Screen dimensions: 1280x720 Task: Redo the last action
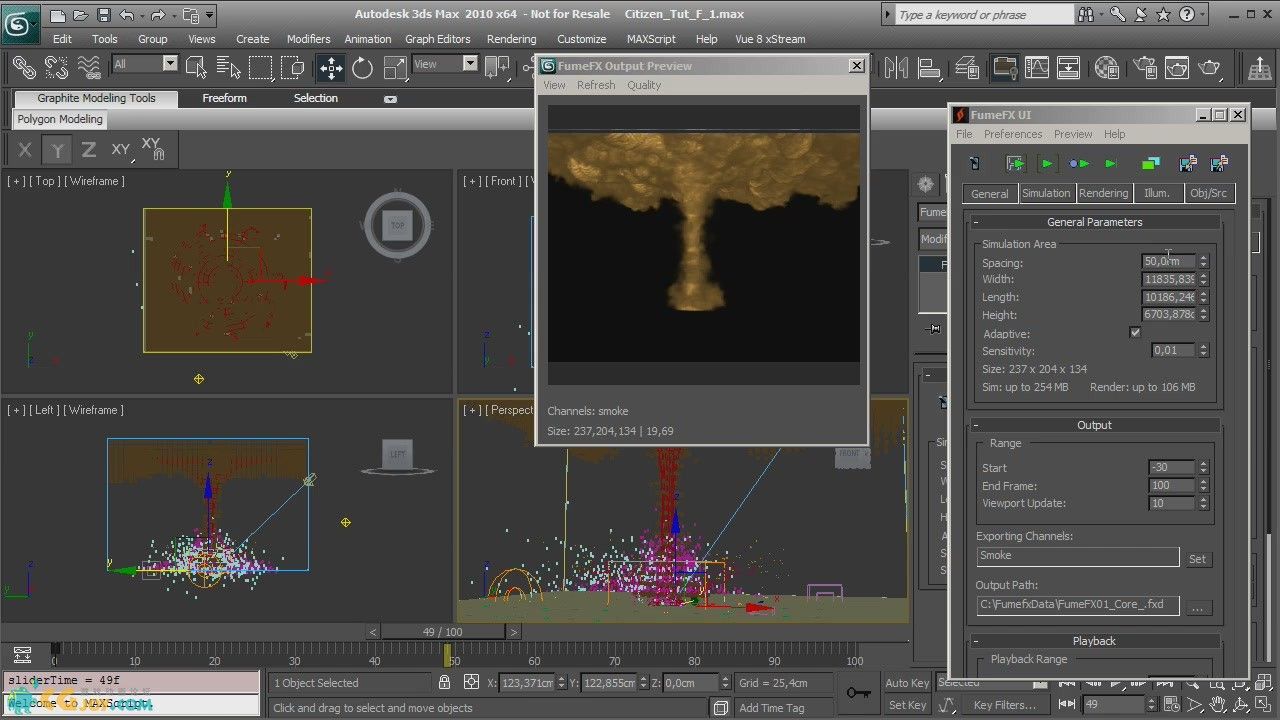coord(160,15)
